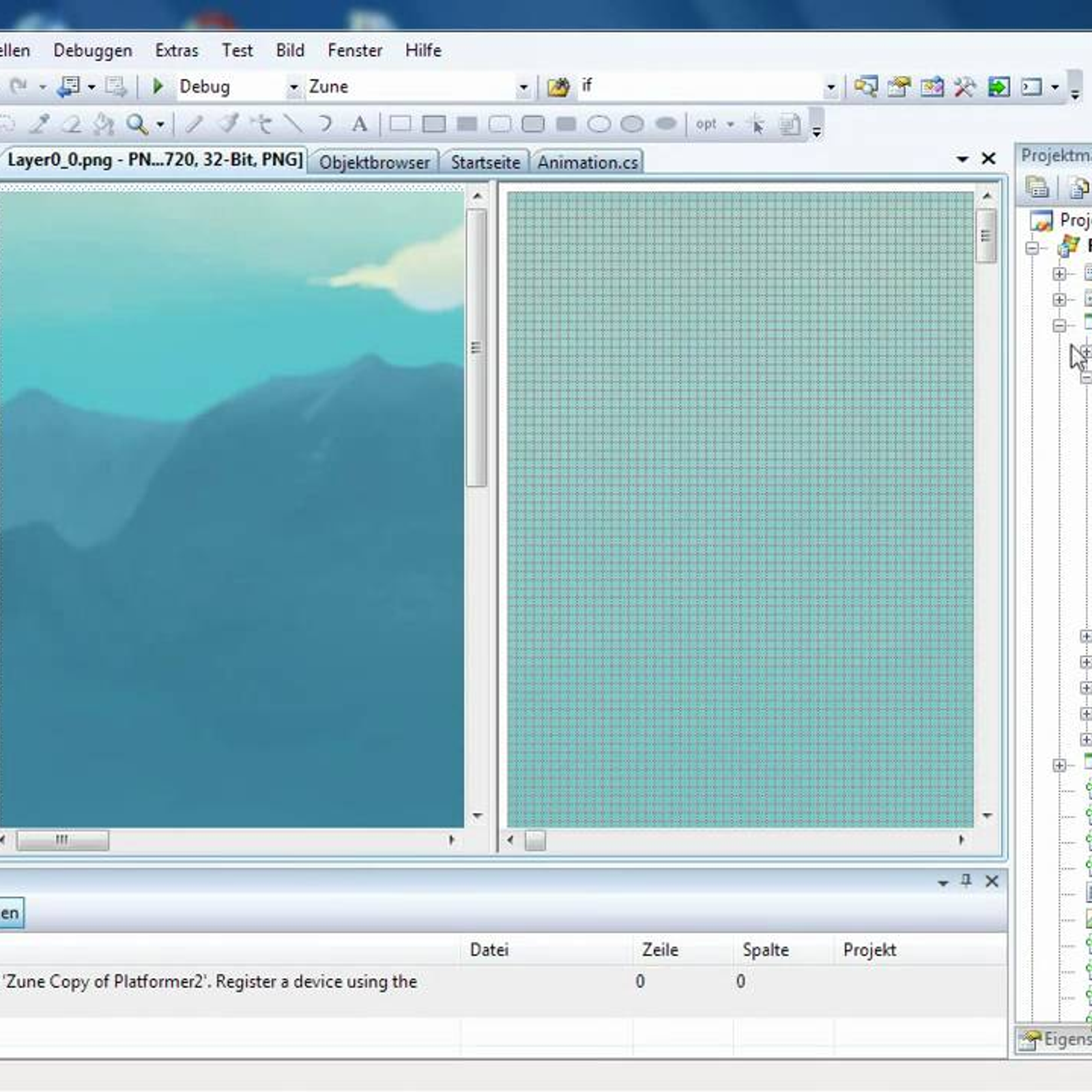This screenshot has height=1092, width=1092.
Task: Pin the error list panel with the auto-hide pin
Action: click(966, 881)
